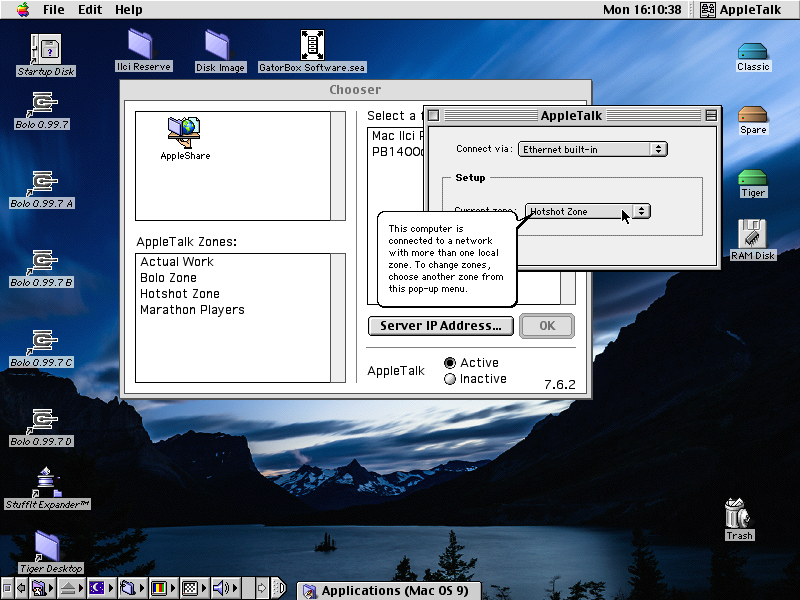Screen dimensions: 800x600
Task: Open the Apple menu
Action: (x=23, y=10)
